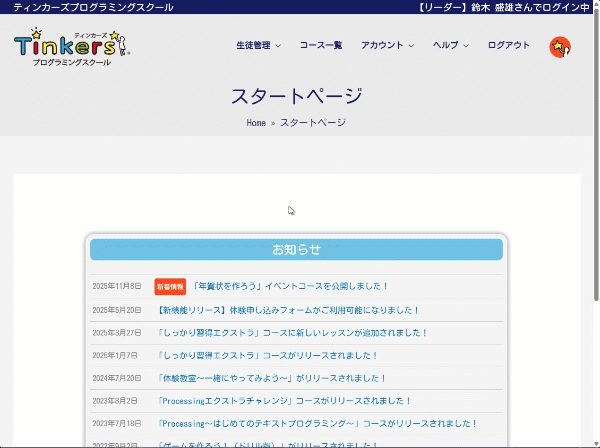This screenshot has height=448, width=600.
Task: Click the Tinkers logo
Action: [72, 47]
